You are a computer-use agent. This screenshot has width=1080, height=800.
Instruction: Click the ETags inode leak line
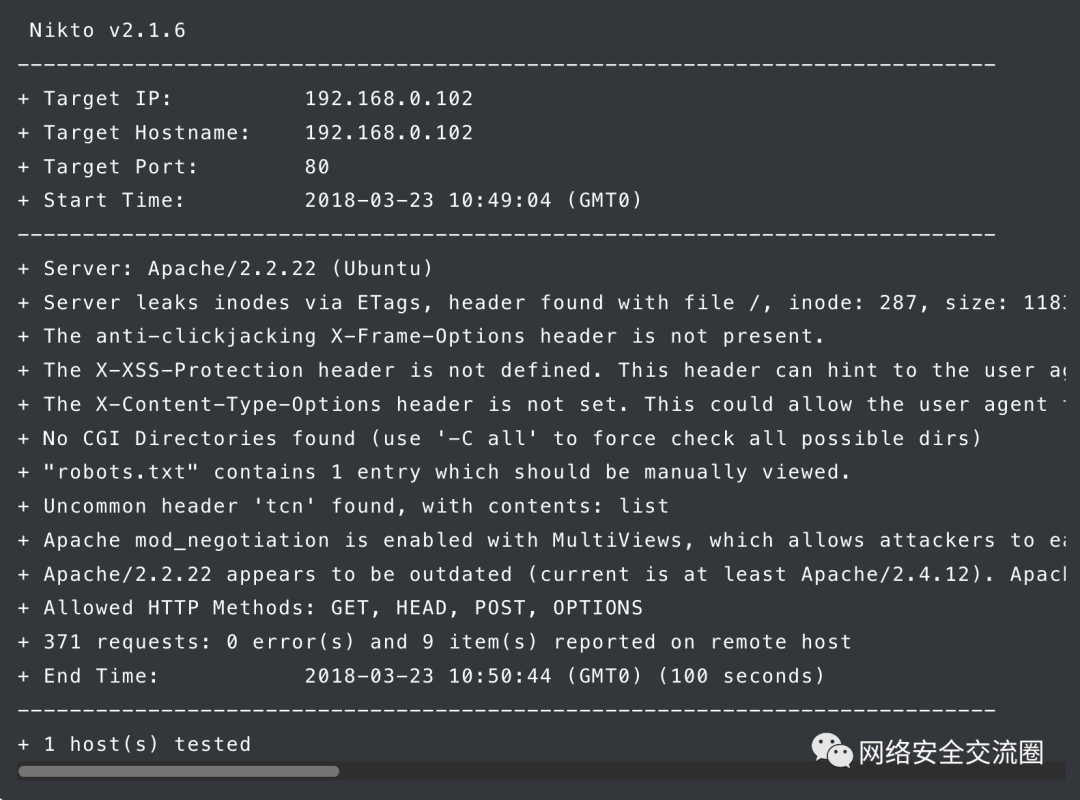point(541,302)
